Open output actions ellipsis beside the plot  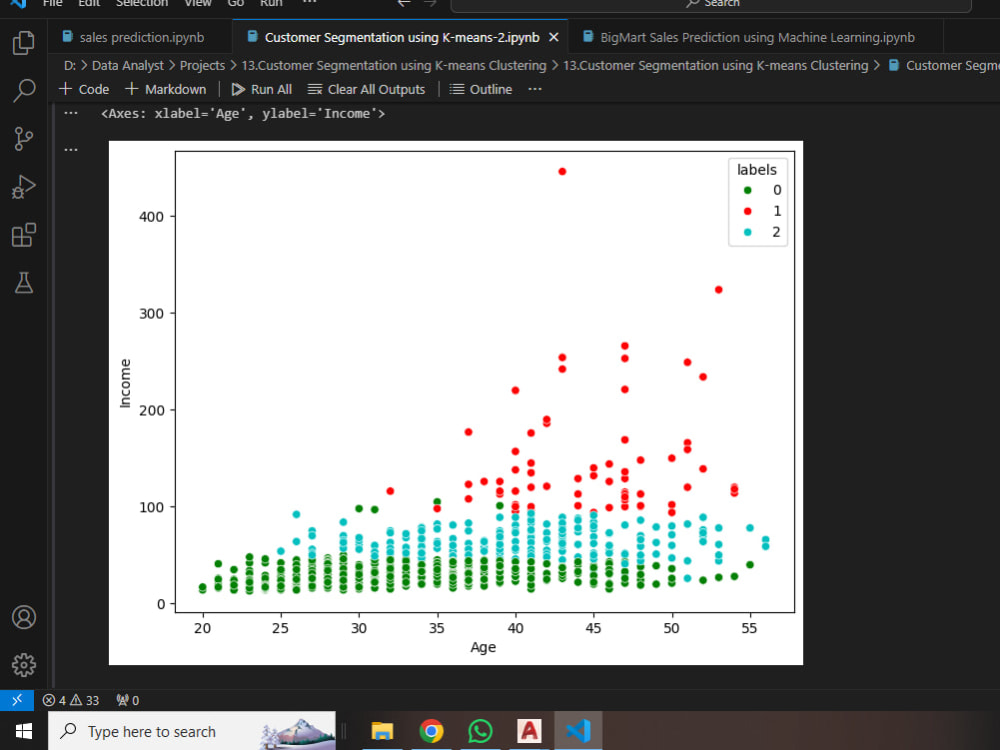click(x=71, y=150)
